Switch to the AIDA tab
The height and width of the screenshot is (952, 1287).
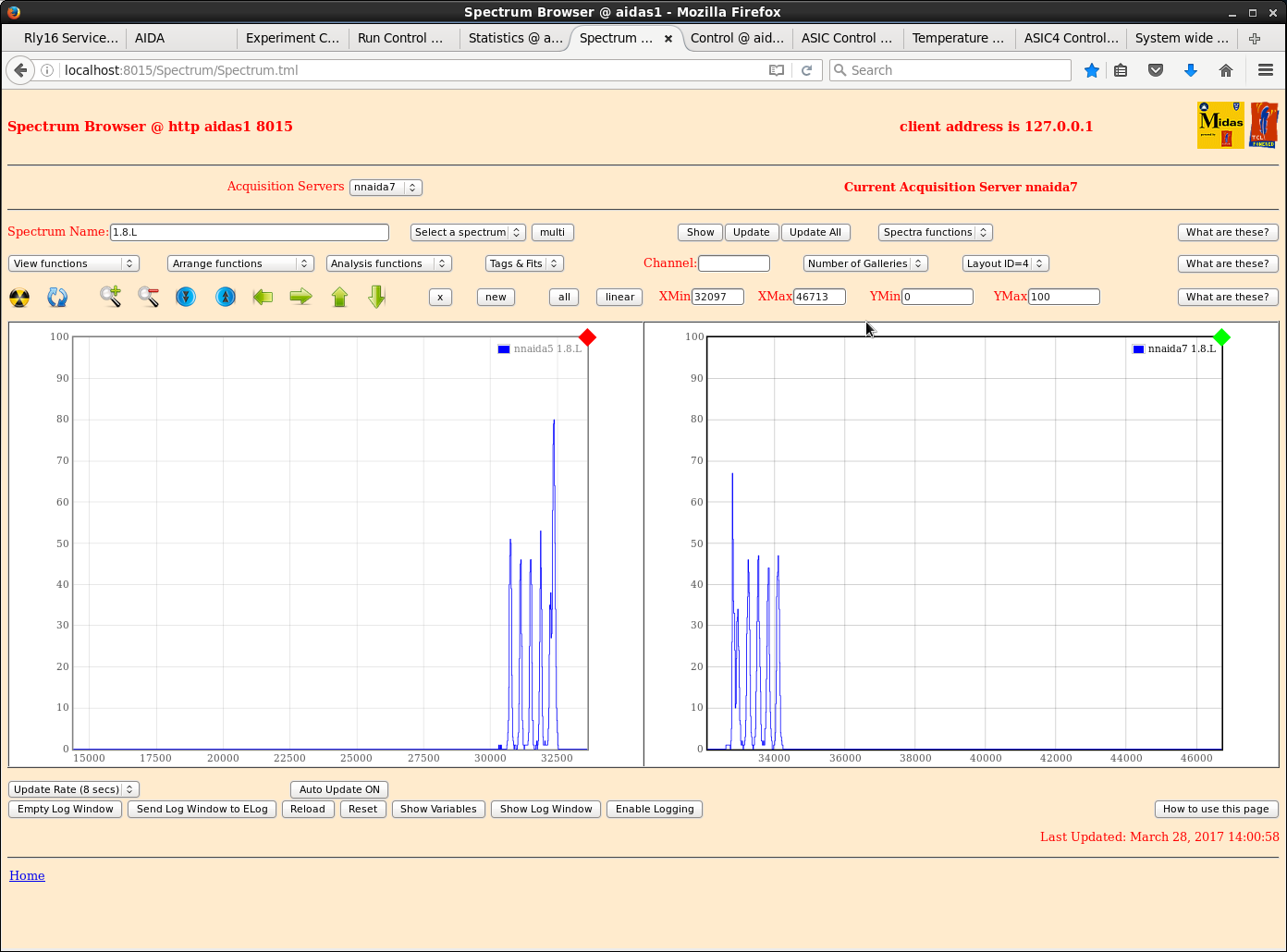[181, 38]
